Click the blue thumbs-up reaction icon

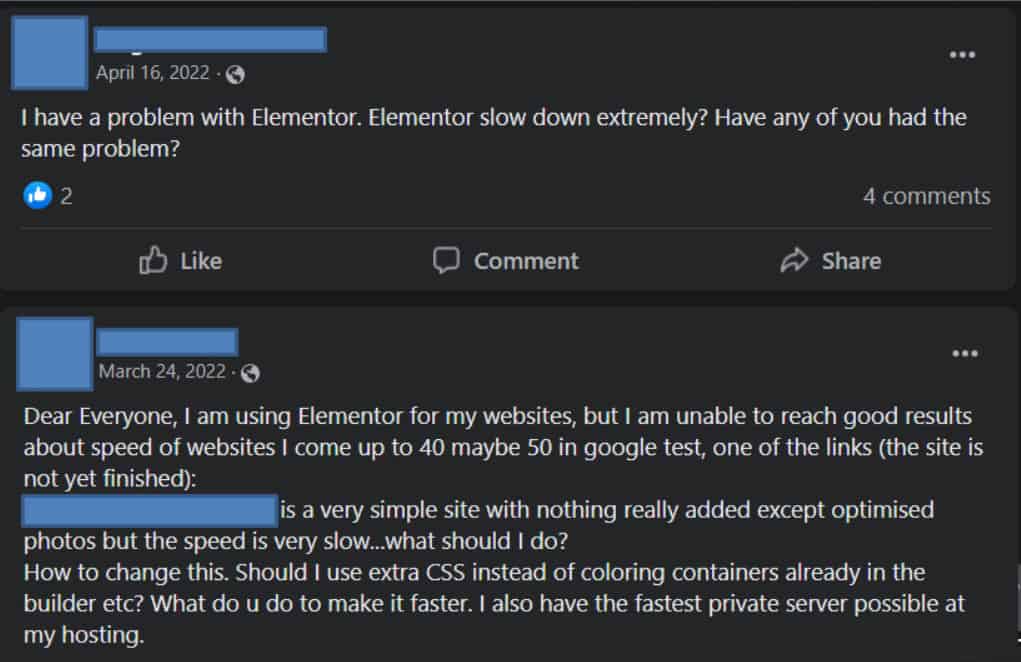click(37, 196)
